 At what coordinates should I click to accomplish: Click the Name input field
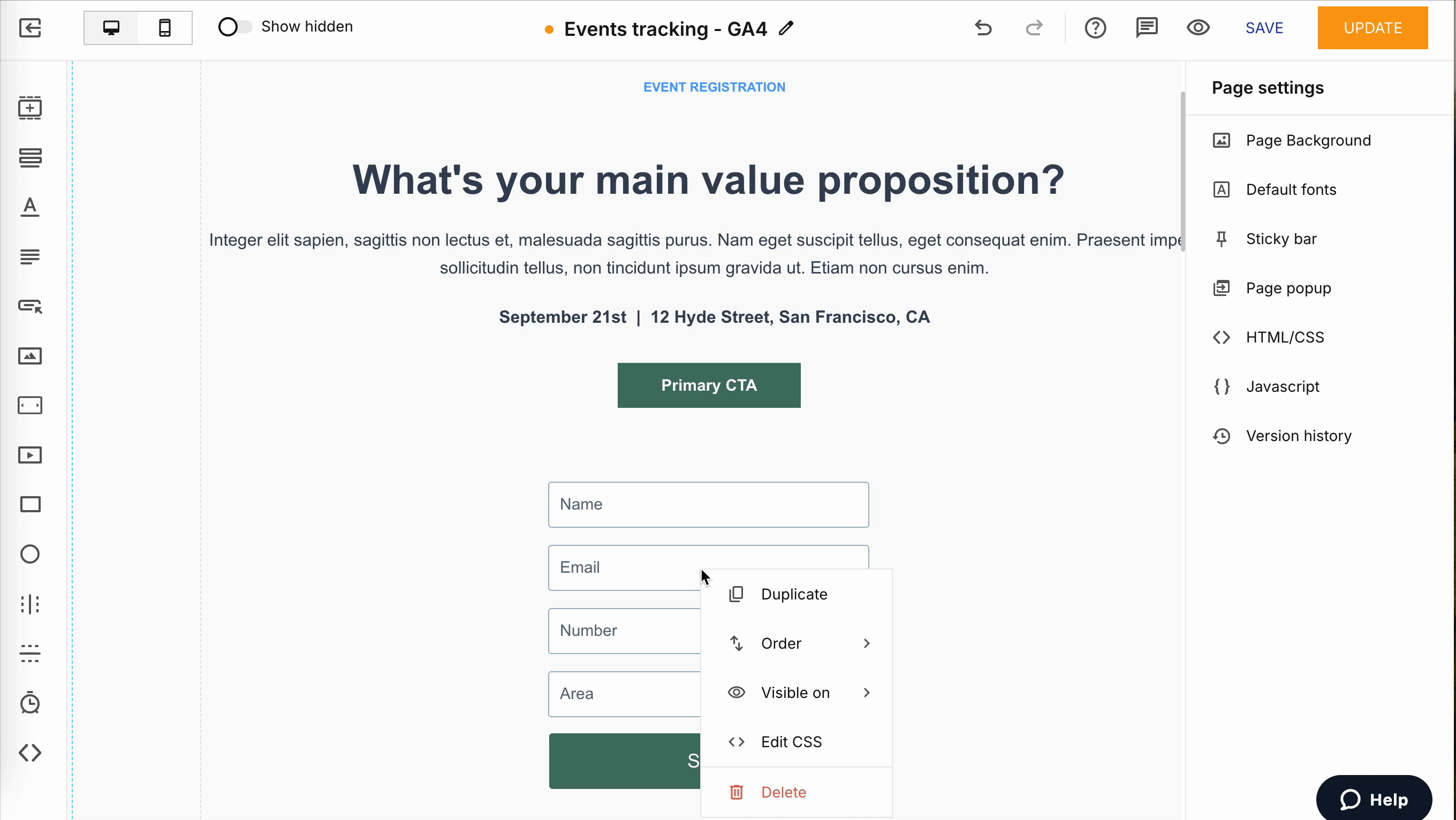[x=708, y=504]
